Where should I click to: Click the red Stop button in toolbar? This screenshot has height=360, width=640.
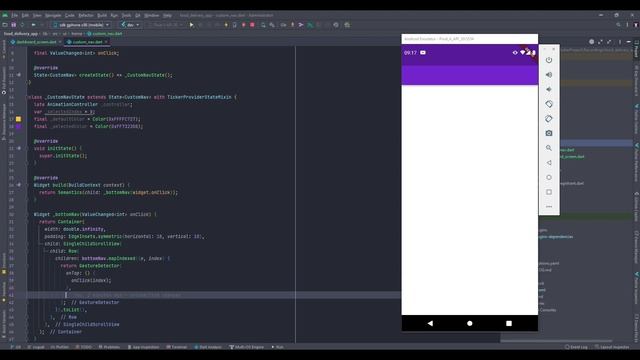point(252,25)
